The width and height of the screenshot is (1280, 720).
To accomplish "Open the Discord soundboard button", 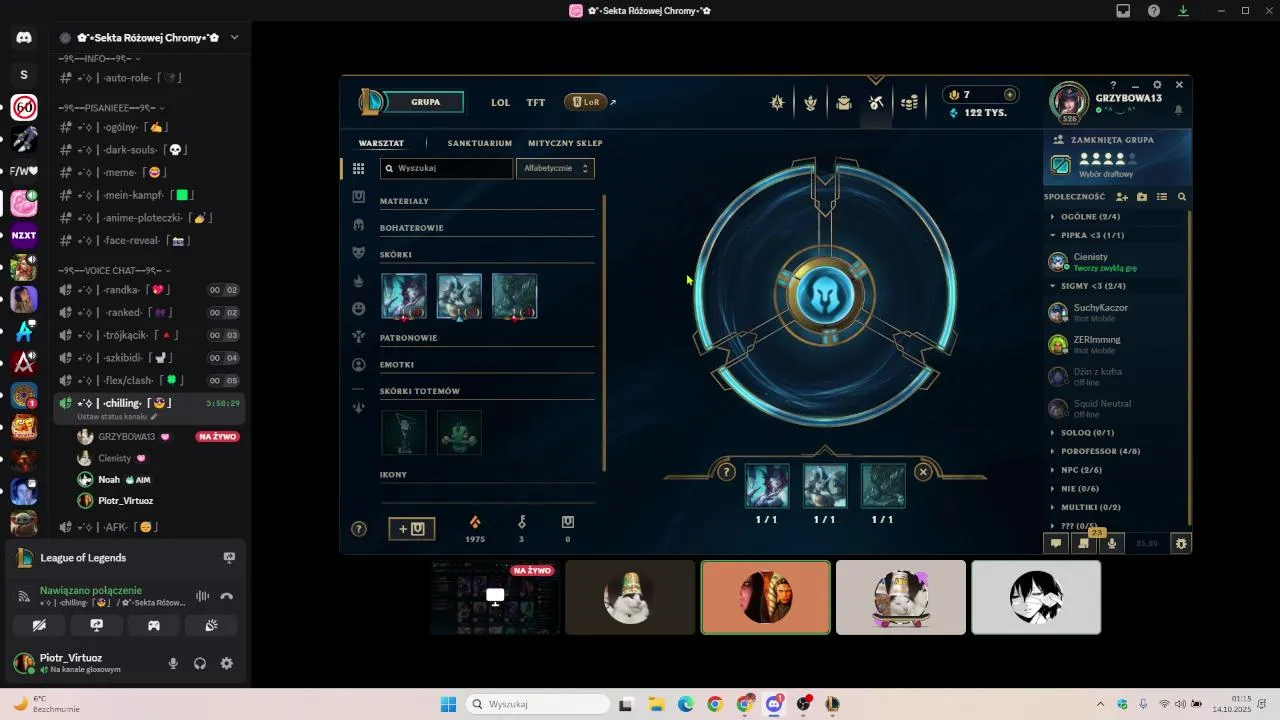I will pos(211,625).
